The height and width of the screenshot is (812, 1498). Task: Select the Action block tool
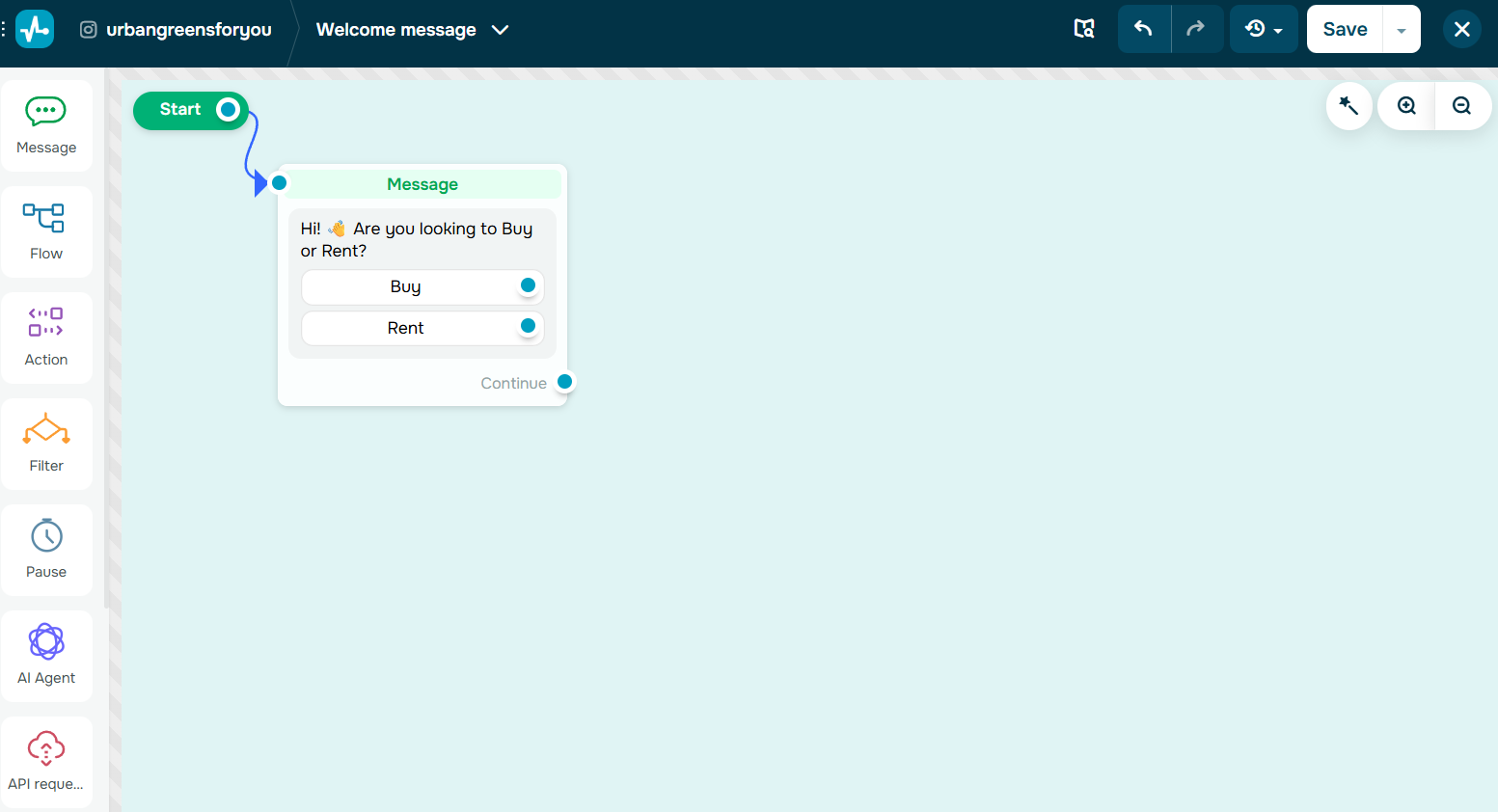[x=45, y=338]
